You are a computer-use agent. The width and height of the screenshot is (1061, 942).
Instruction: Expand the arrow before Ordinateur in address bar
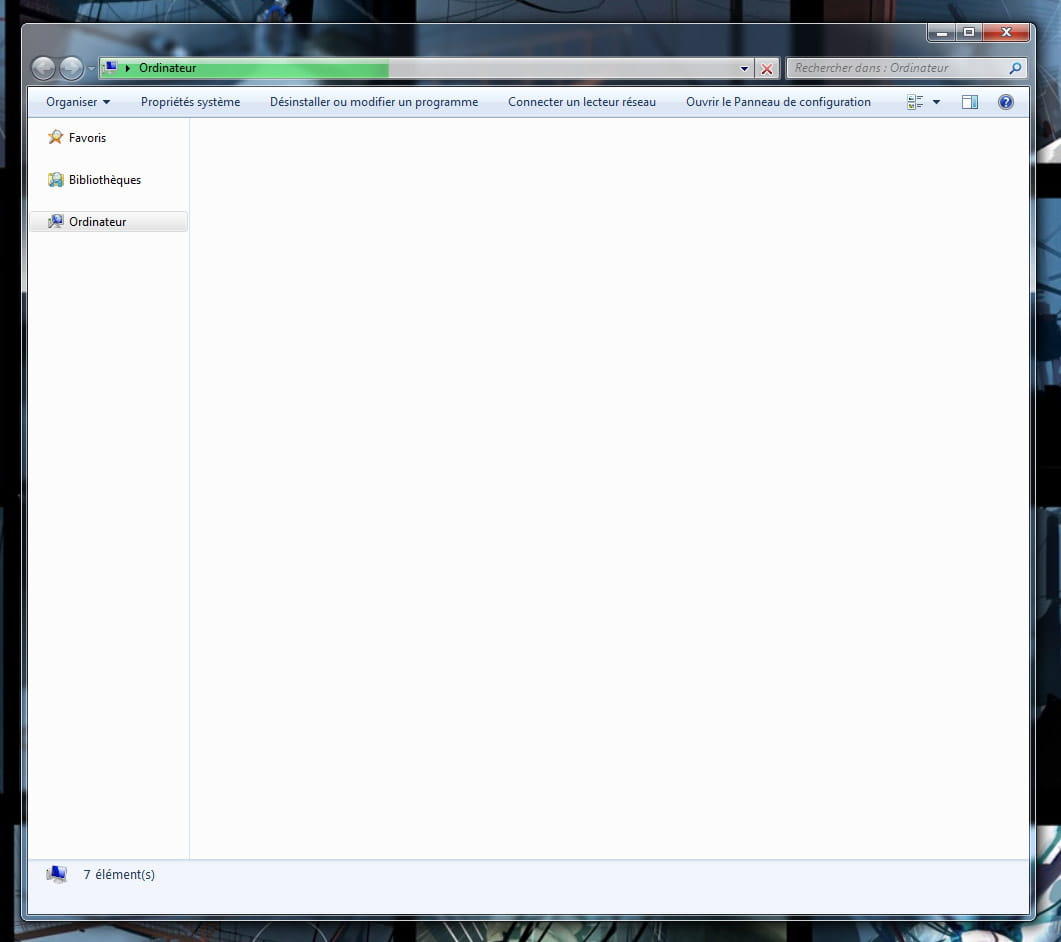pyautogui.click(x=127, y=68)
